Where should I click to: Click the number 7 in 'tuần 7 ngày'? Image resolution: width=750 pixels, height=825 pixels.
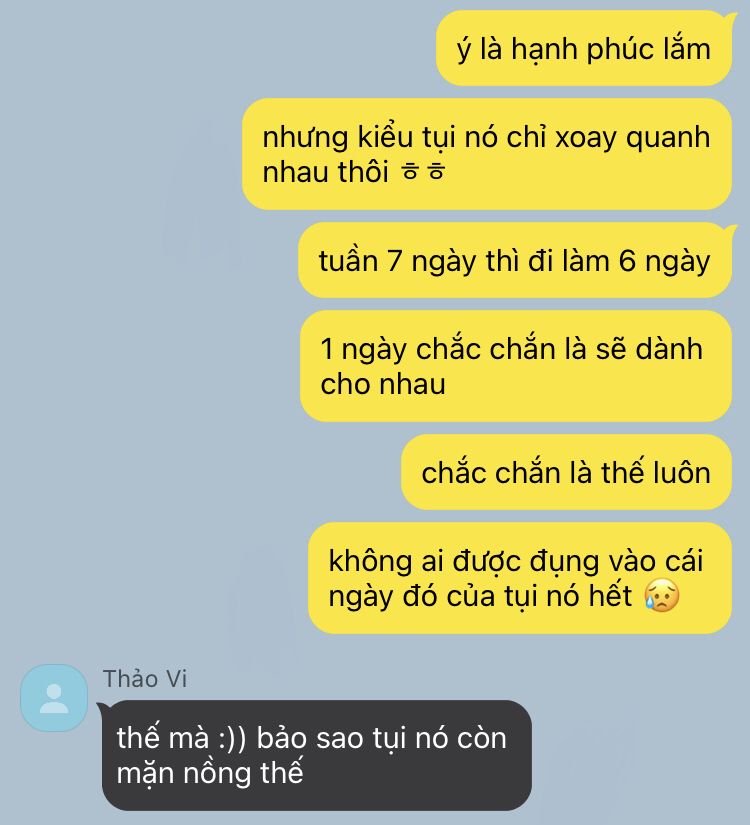pos(395,261)
